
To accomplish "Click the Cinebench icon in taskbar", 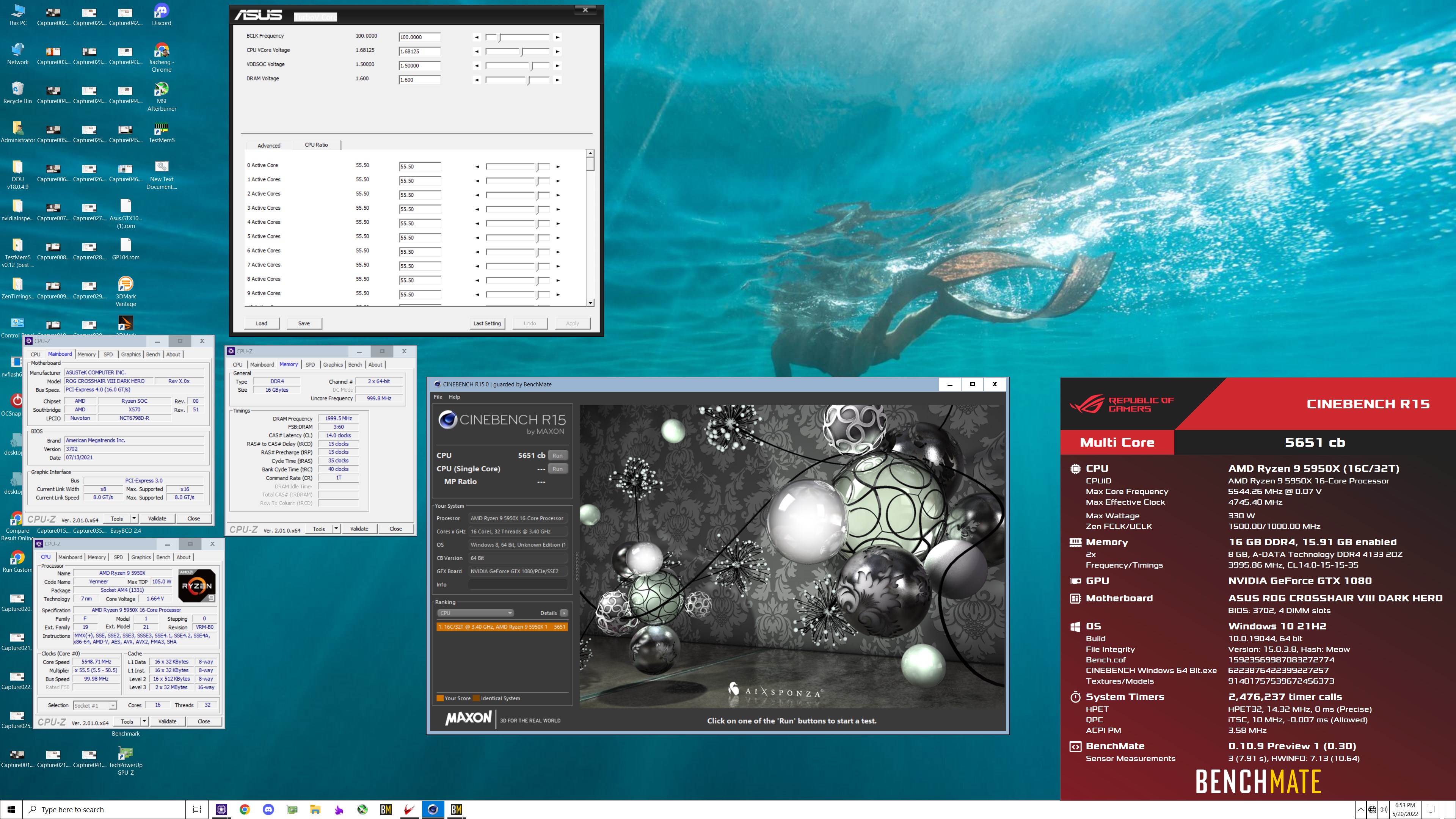I will click(x=433, y=810).
